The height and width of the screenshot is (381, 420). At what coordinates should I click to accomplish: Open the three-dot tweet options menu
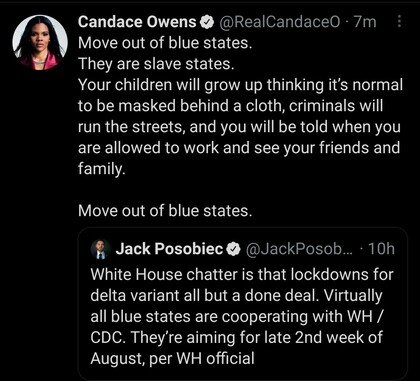[399, 22]
